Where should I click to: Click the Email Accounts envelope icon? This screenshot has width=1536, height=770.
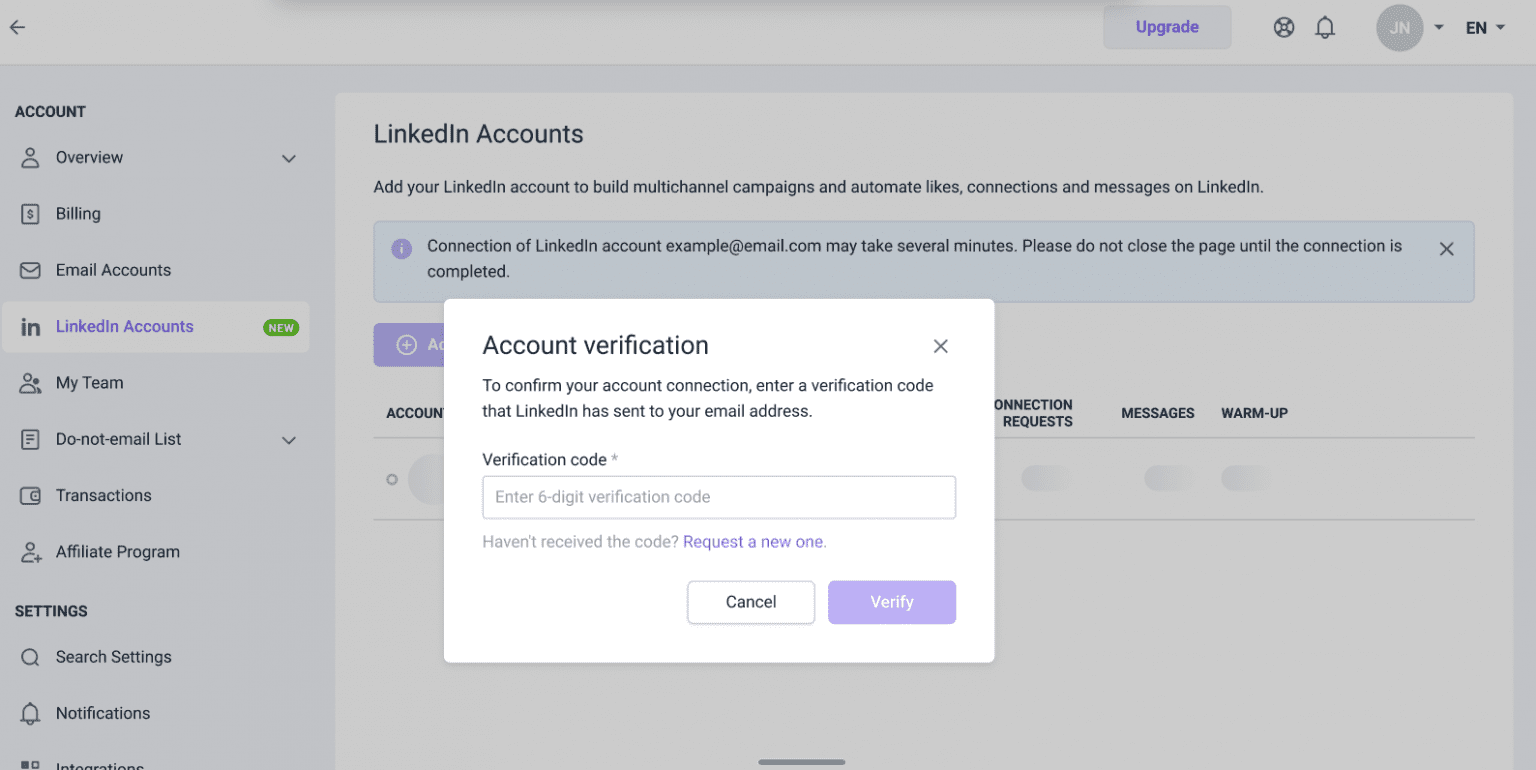tap(30, 269)
